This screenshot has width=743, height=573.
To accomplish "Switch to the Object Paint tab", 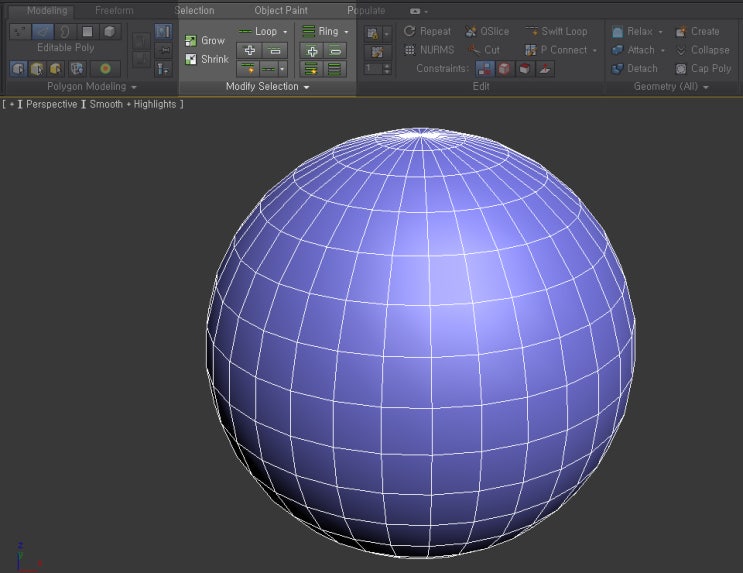I will click(281, 10).
